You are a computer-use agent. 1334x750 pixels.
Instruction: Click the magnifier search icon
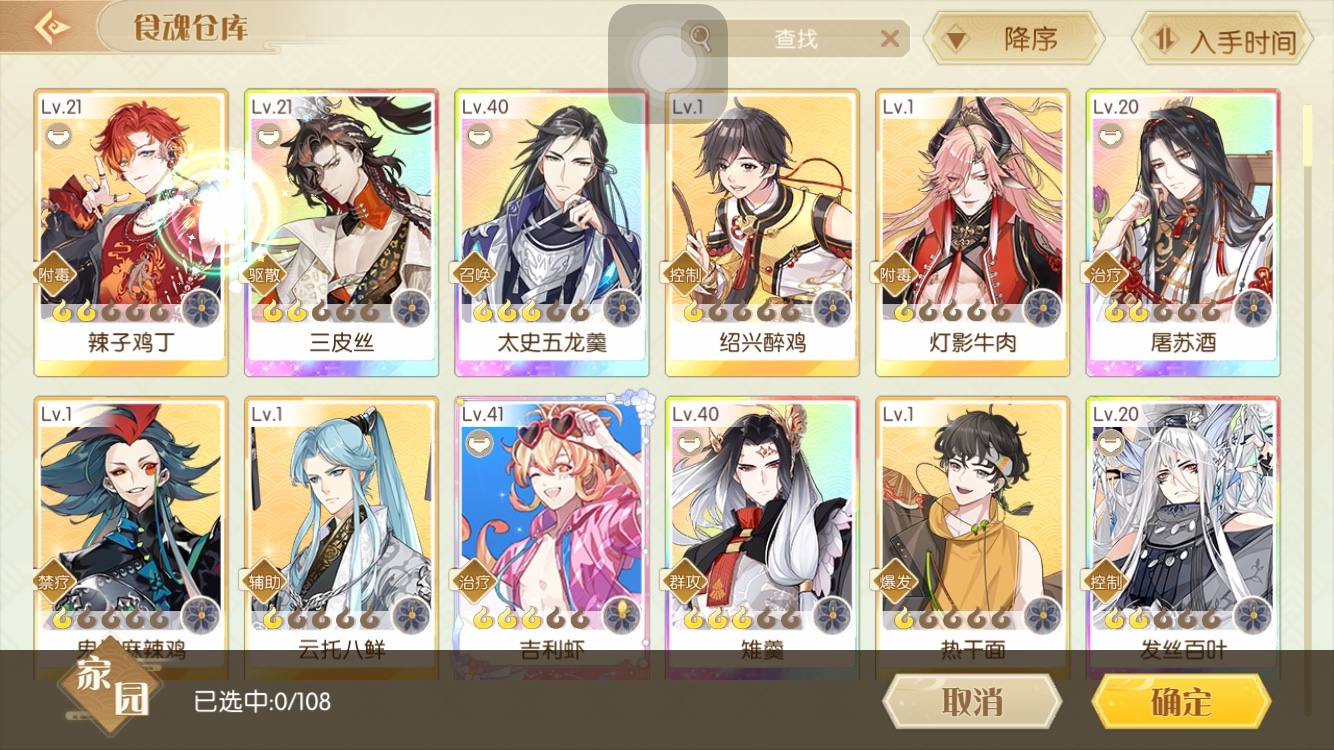click(x=701, y=38)
